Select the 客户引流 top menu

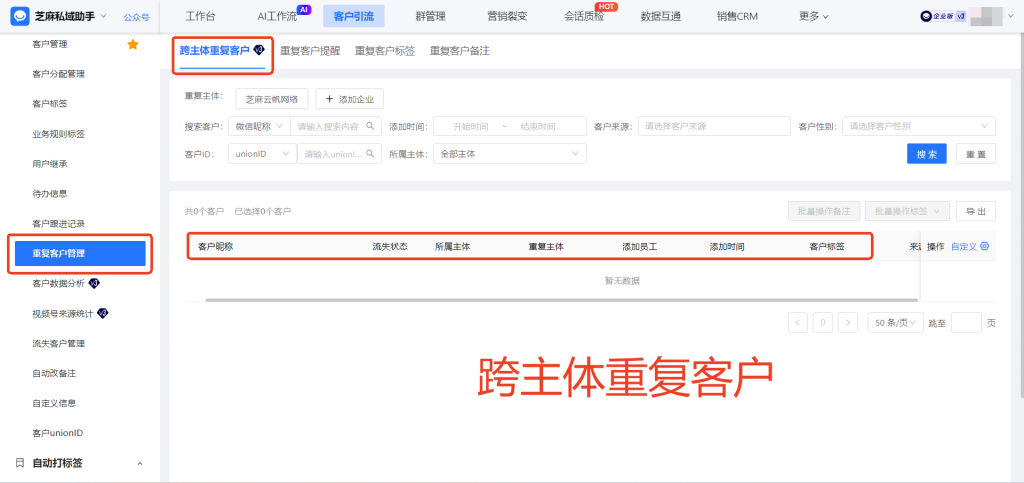[x=354, y=16]
